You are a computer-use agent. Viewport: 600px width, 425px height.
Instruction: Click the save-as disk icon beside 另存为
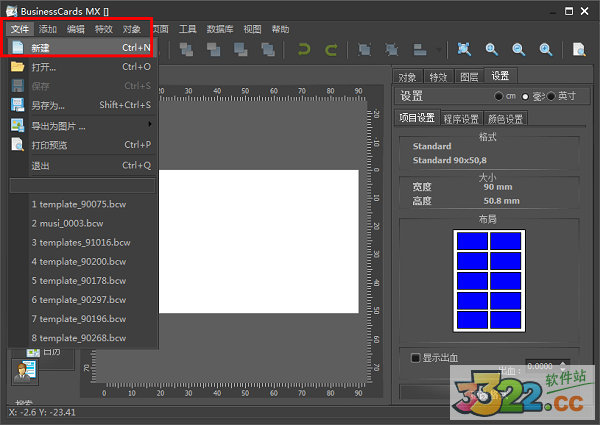point(18,105)
